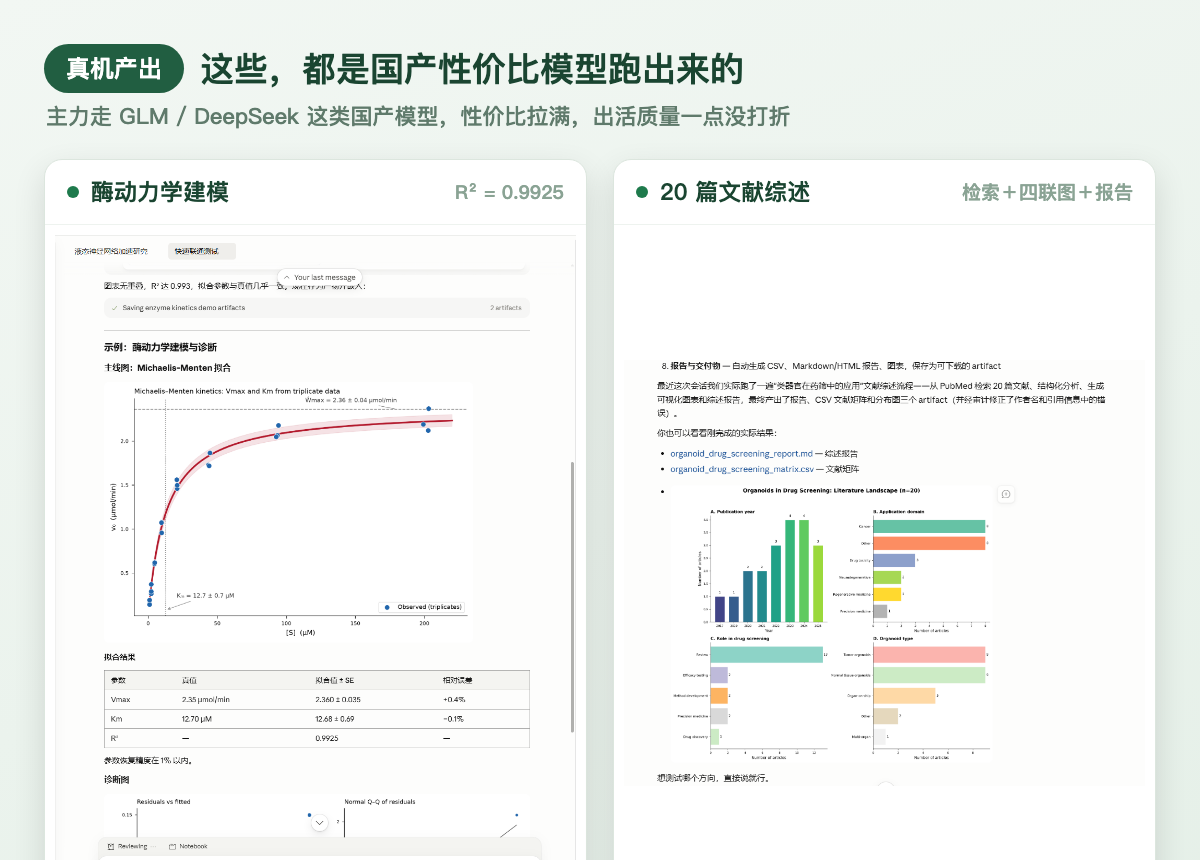
Task: Click the '示例：酶动力学建模与诊断' heading
Action: (160, 347)
